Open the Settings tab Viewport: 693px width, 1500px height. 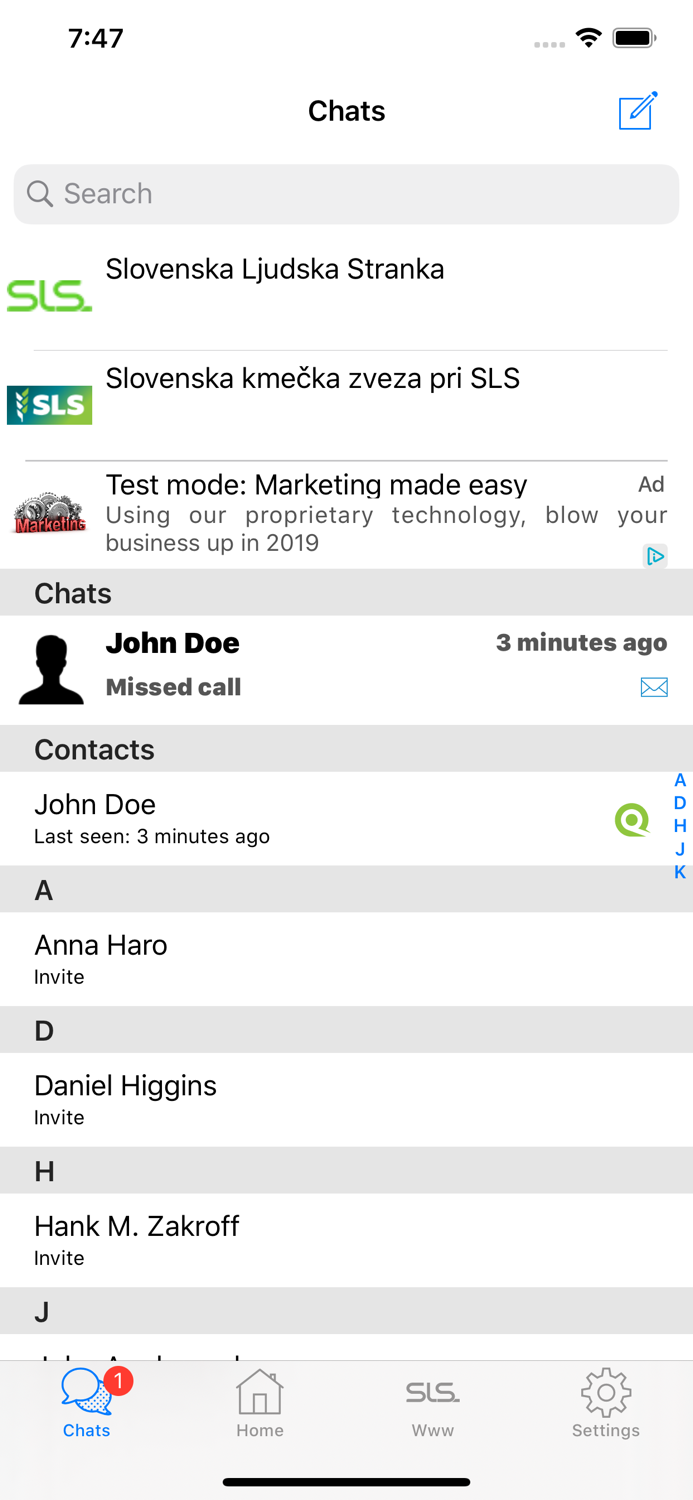tap(606, 1404)
